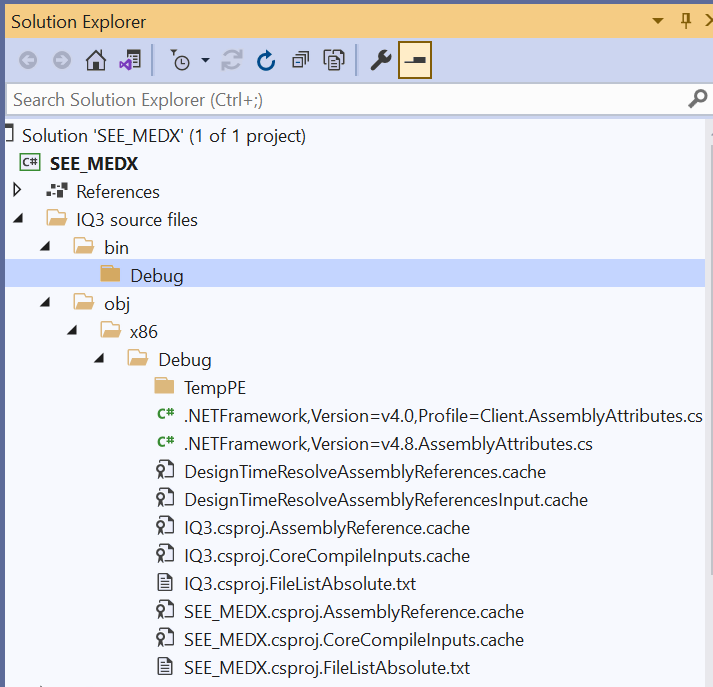The image size is (713, 687).
Task: Collapse the bin folder
Action: click(45, 246)
